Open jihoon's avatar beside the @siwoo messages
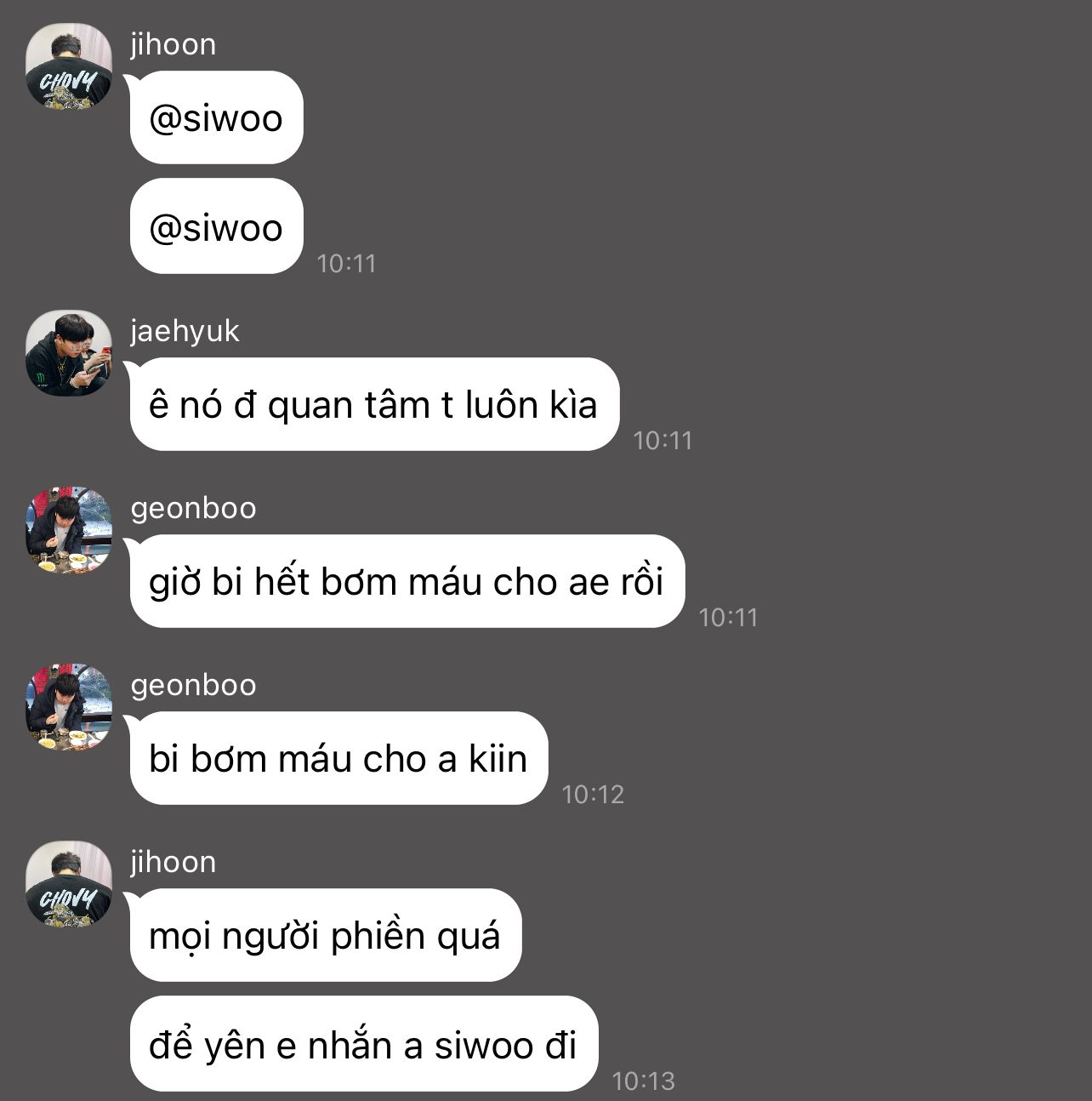 tap(69, 66)
